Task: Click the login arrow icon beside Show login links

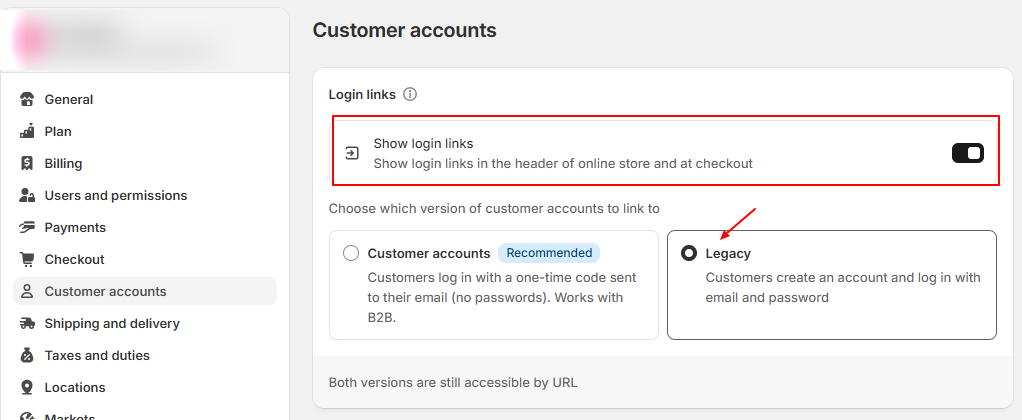Action: click(x=352, y=153)
